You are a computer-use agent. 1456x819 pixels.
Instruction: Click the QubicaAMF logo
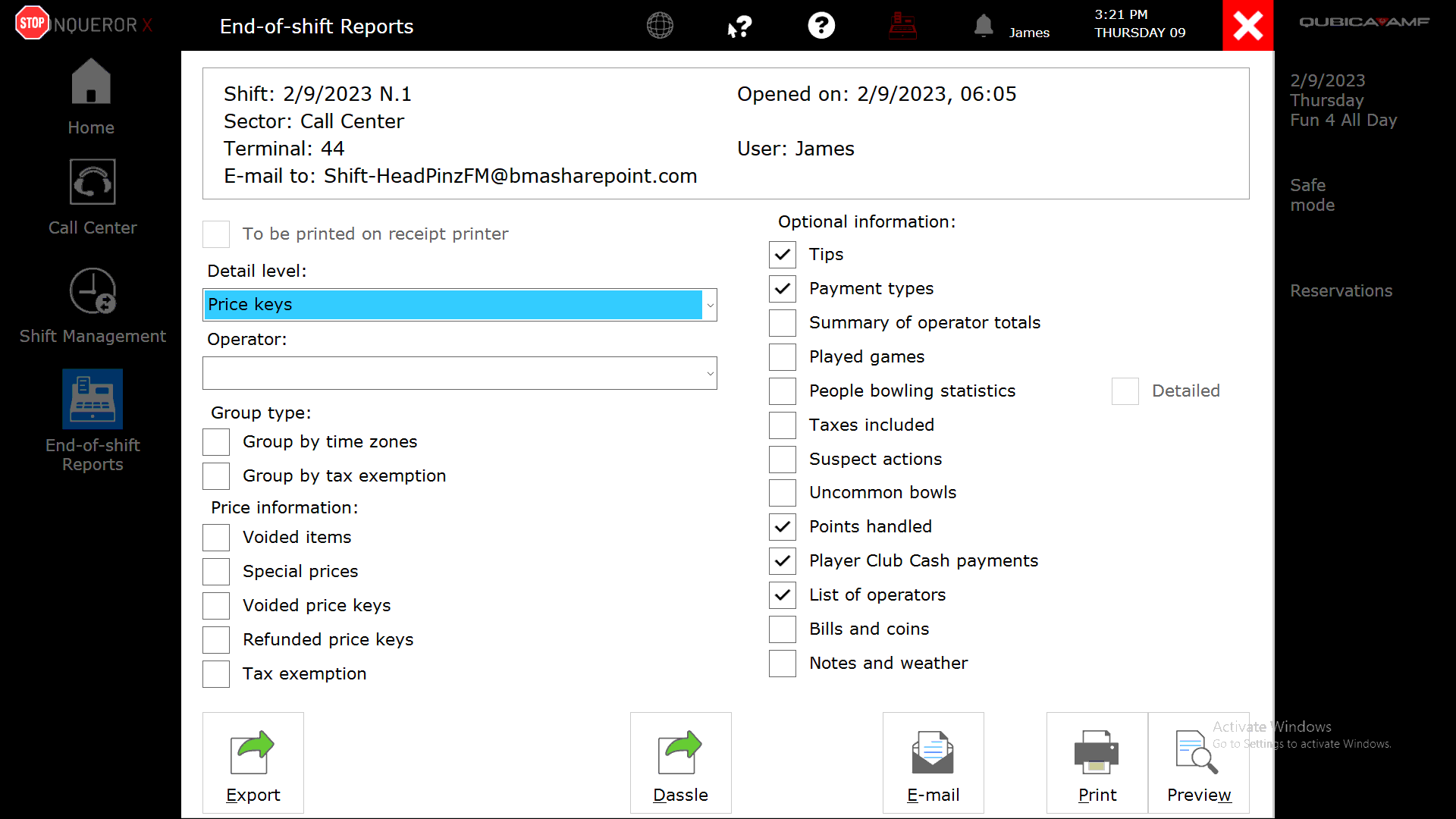coord(1364,22)
